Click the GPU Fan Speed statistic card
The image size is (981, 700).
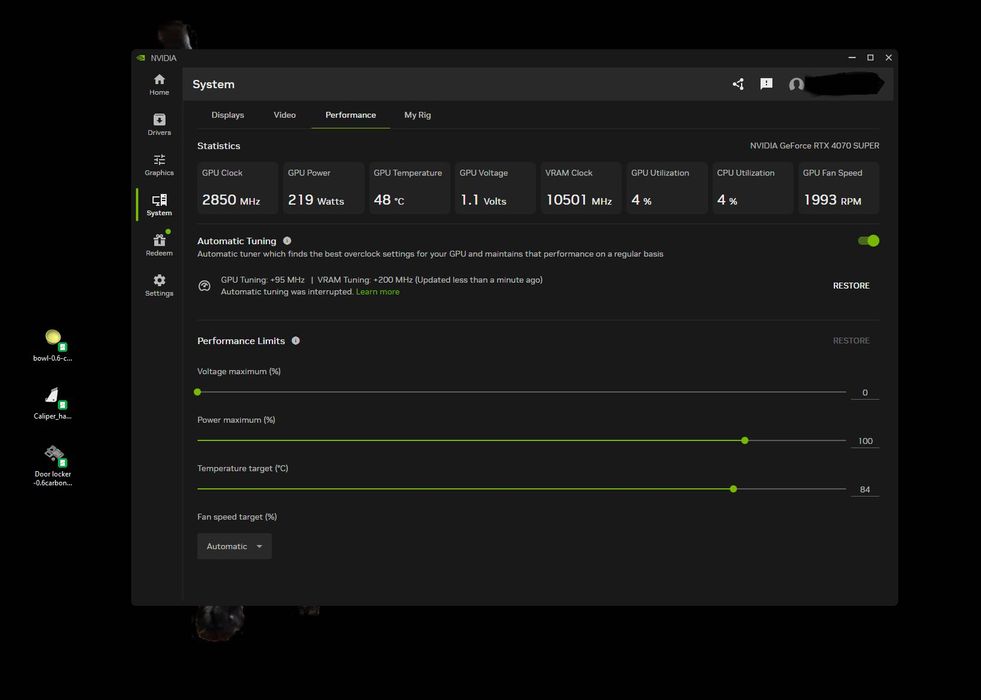coord(838,188)
